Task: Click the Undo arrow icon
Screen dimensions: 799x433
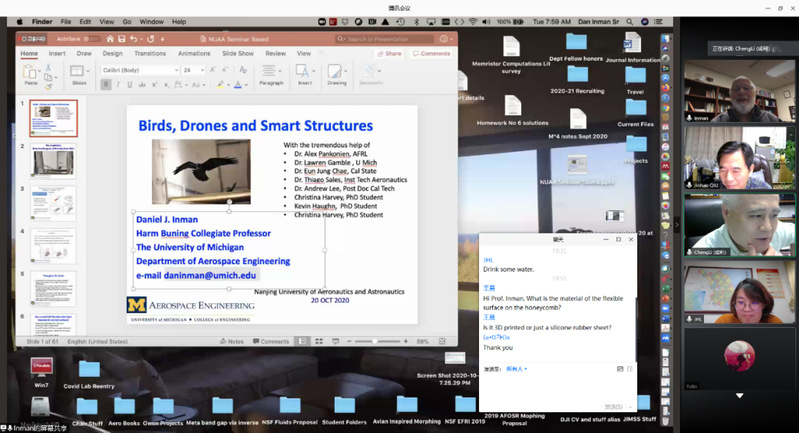Action: [x=132, y=39]
